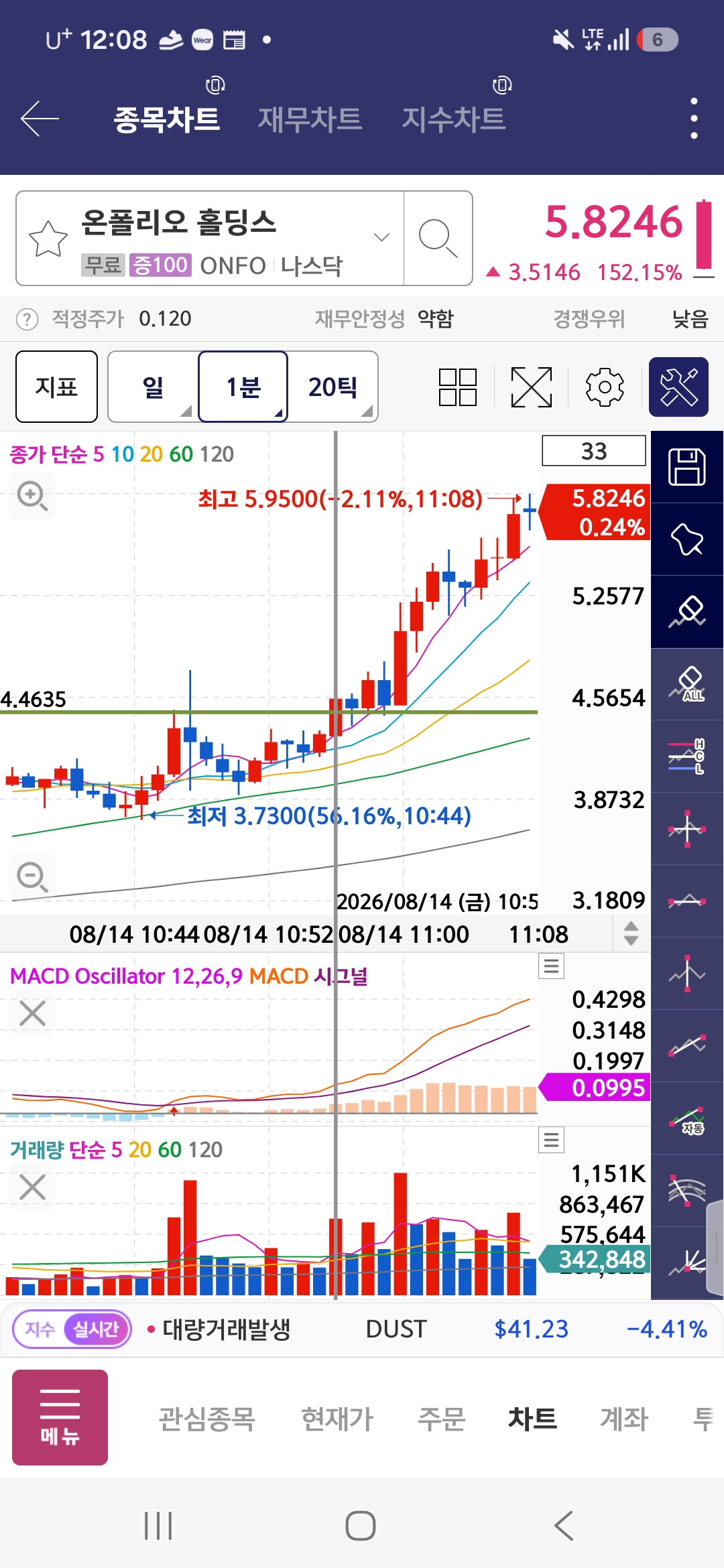This screenshot has width=724, height=1568.
Task: Tap the MACD Oscillator 12,26,9 legend
Action: [126, 976]
